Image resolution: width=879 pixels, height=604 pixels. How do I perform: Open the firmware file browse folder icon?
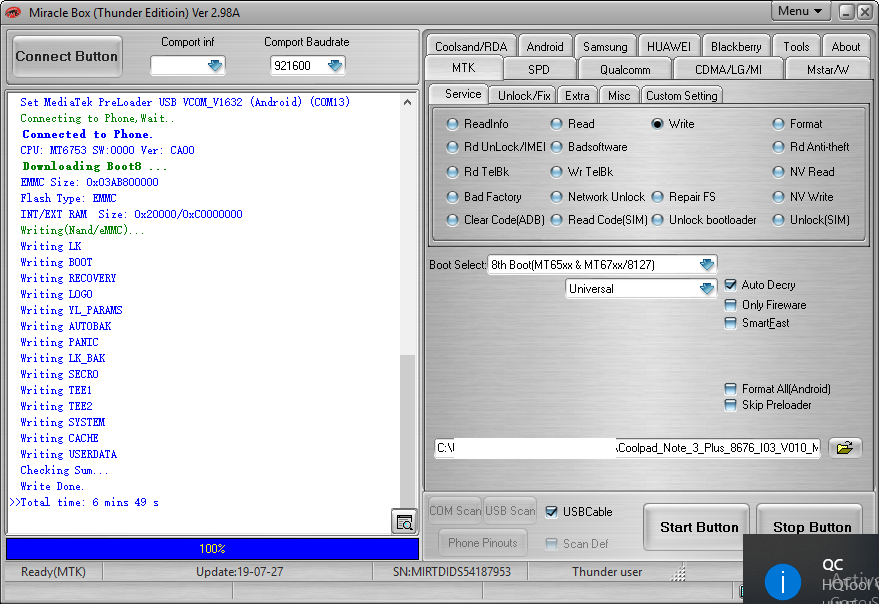pyautogui.click(x=844, y=448)
